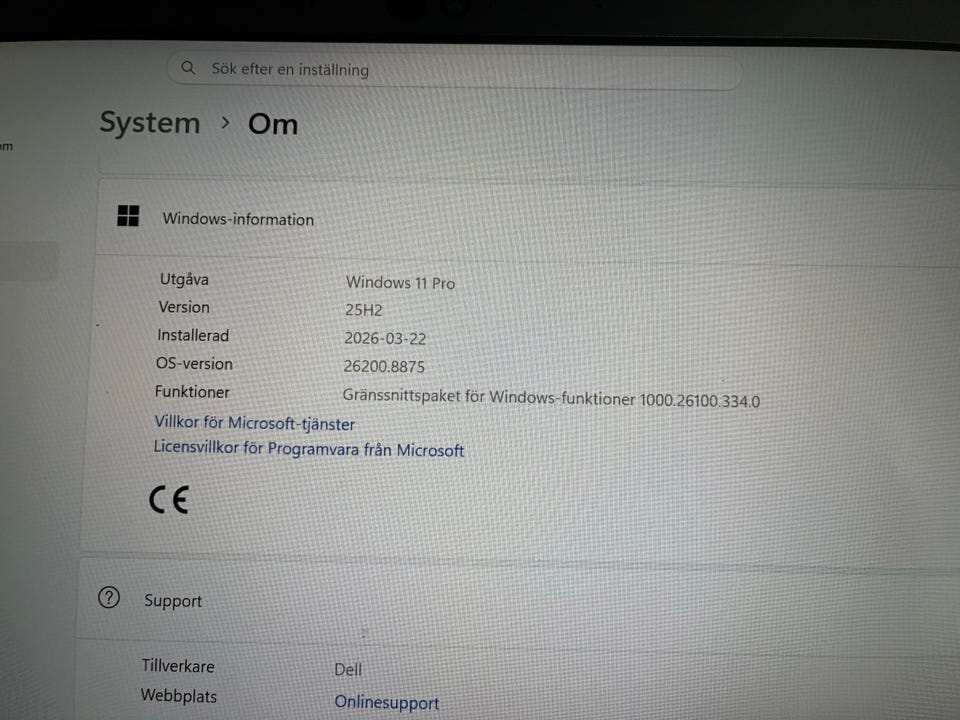The image size is (960, 720).
Task: Click the 'Om' breadcrumb heading
Action: click(x=273, y=124)
